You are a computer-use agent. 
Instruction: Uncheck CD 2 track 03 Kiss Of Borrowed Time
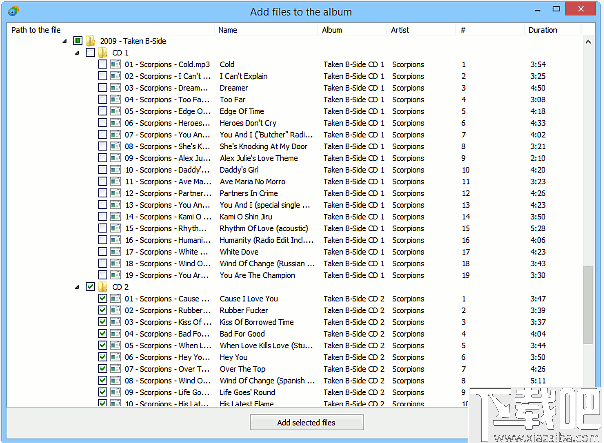[102, 322]
